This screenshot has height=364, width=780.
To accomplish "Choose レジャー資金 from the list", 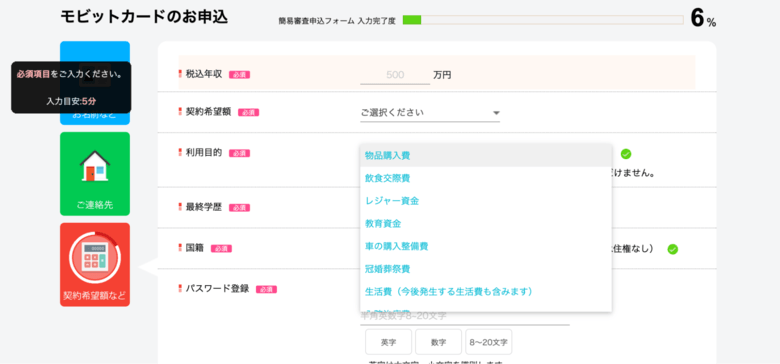I will (x=486, y=201).
